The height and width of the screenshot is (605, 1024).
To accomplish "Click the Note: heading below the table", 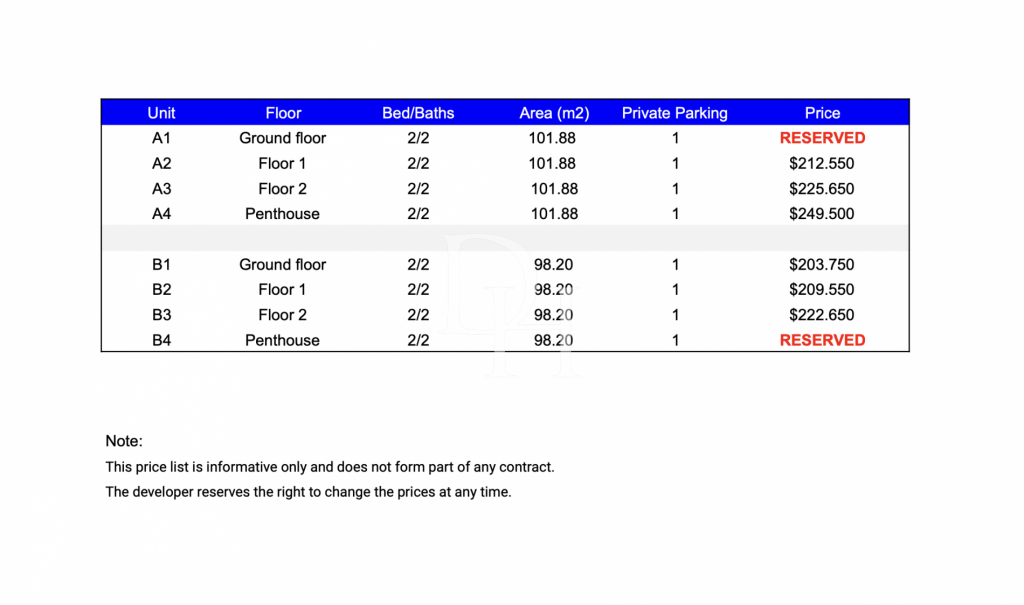I will 124,441.
